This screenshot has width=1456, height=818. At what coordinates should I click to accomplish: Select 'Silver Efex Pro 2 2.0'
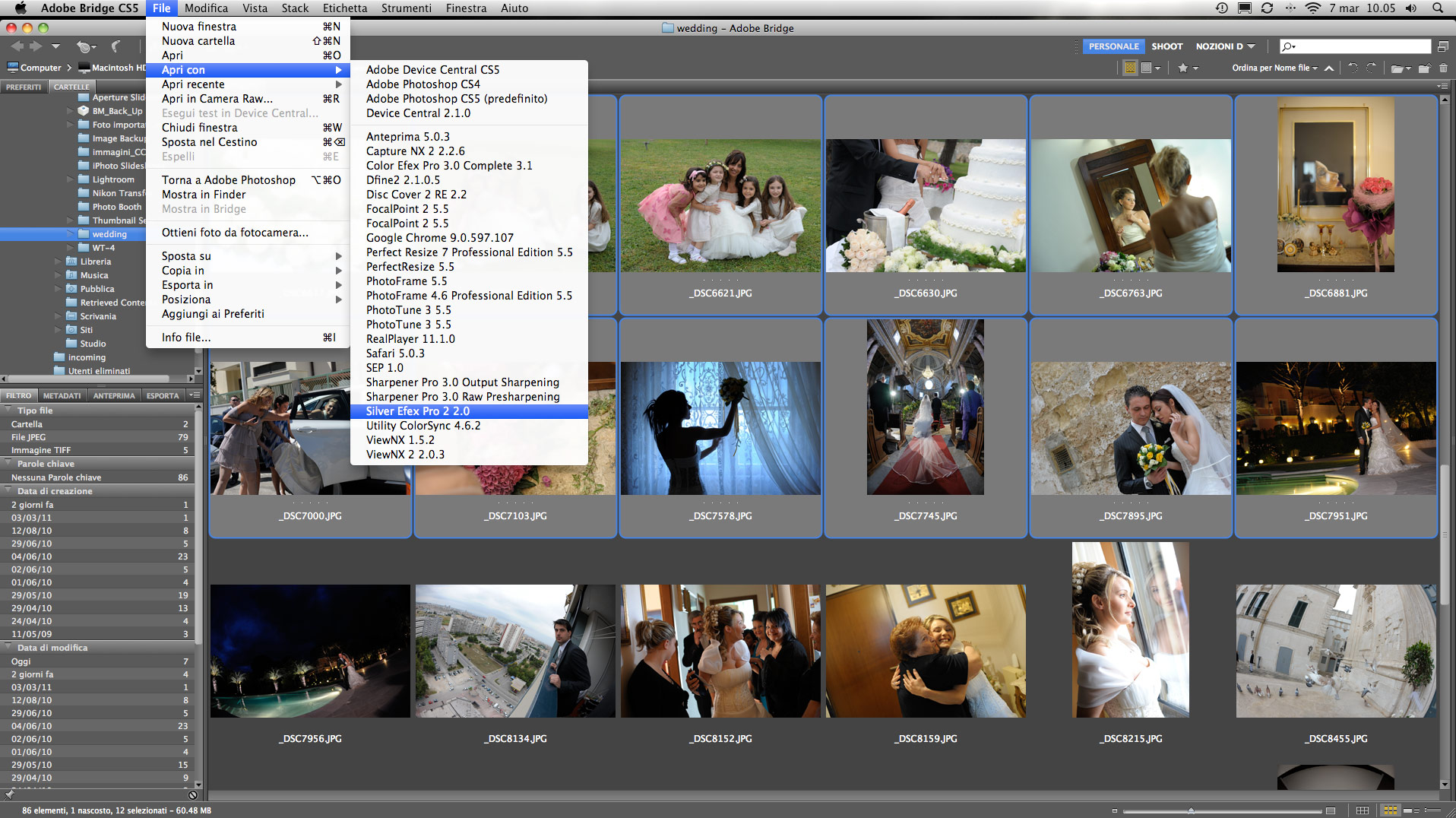pyautogui.click(x=469, y=411)
